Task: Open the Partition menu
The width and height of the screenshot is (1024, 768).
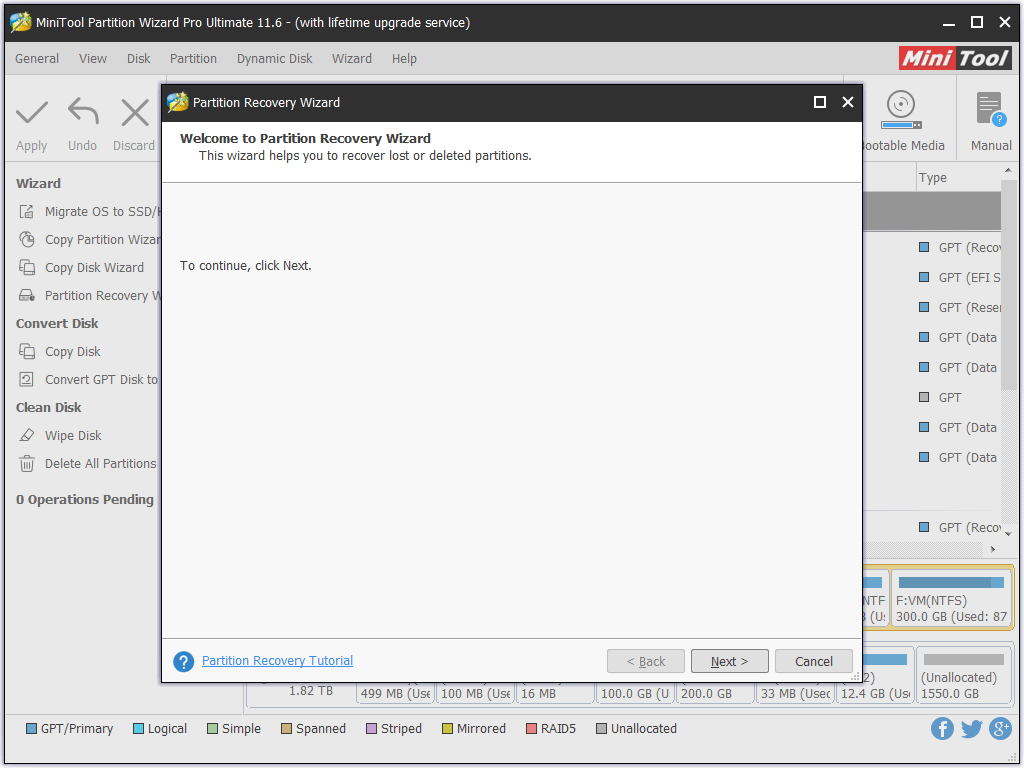Action: [193, 59]
